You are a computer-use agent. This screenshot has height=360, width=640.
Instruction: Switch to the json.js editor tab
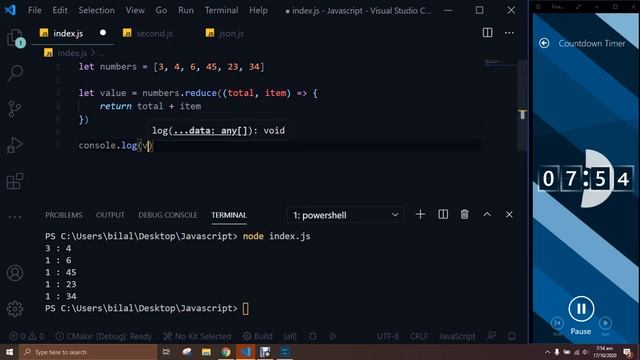click(x=231, y=33)
